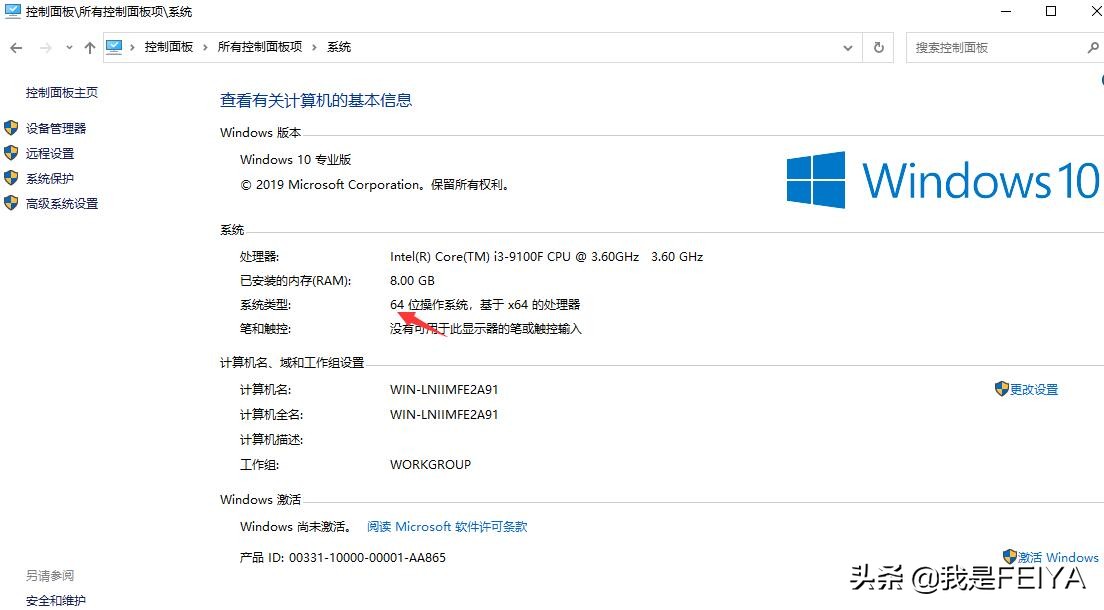Expand chevron before 控制面板 breadcrumb

132,47
